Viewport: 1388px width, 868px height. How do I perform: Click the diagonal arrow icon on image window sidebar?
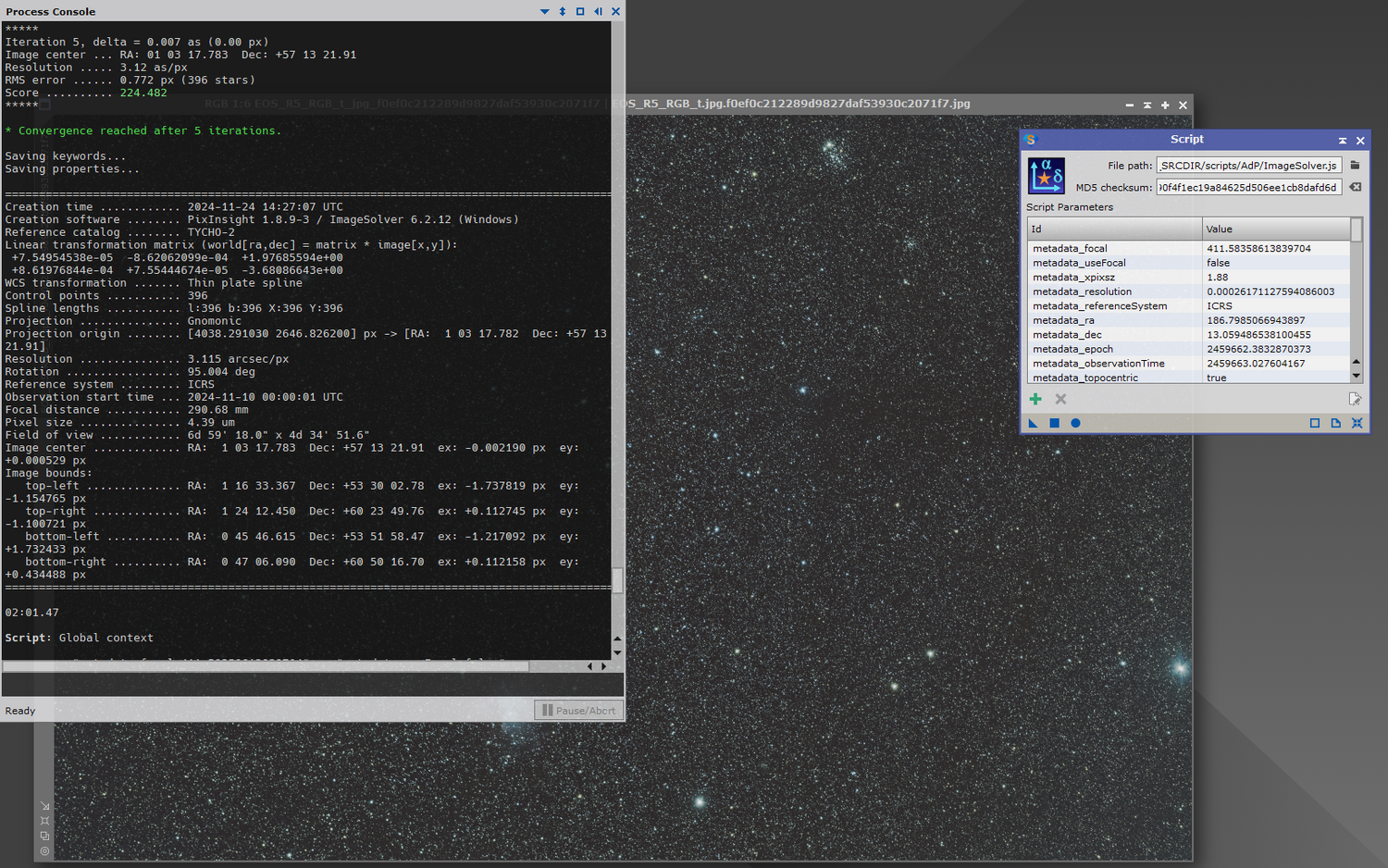point(44,806)
